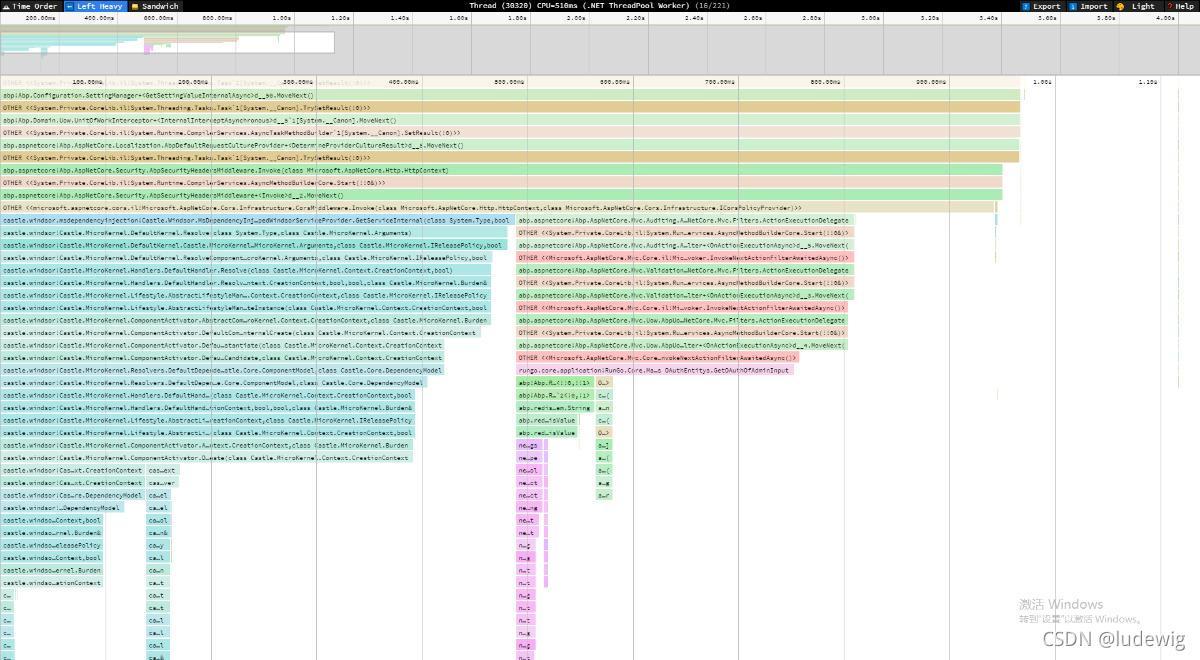The height and width of the screenshot is (660, 1200).
Task: Switch to Time Order view
Action: (x=30, y=6)
